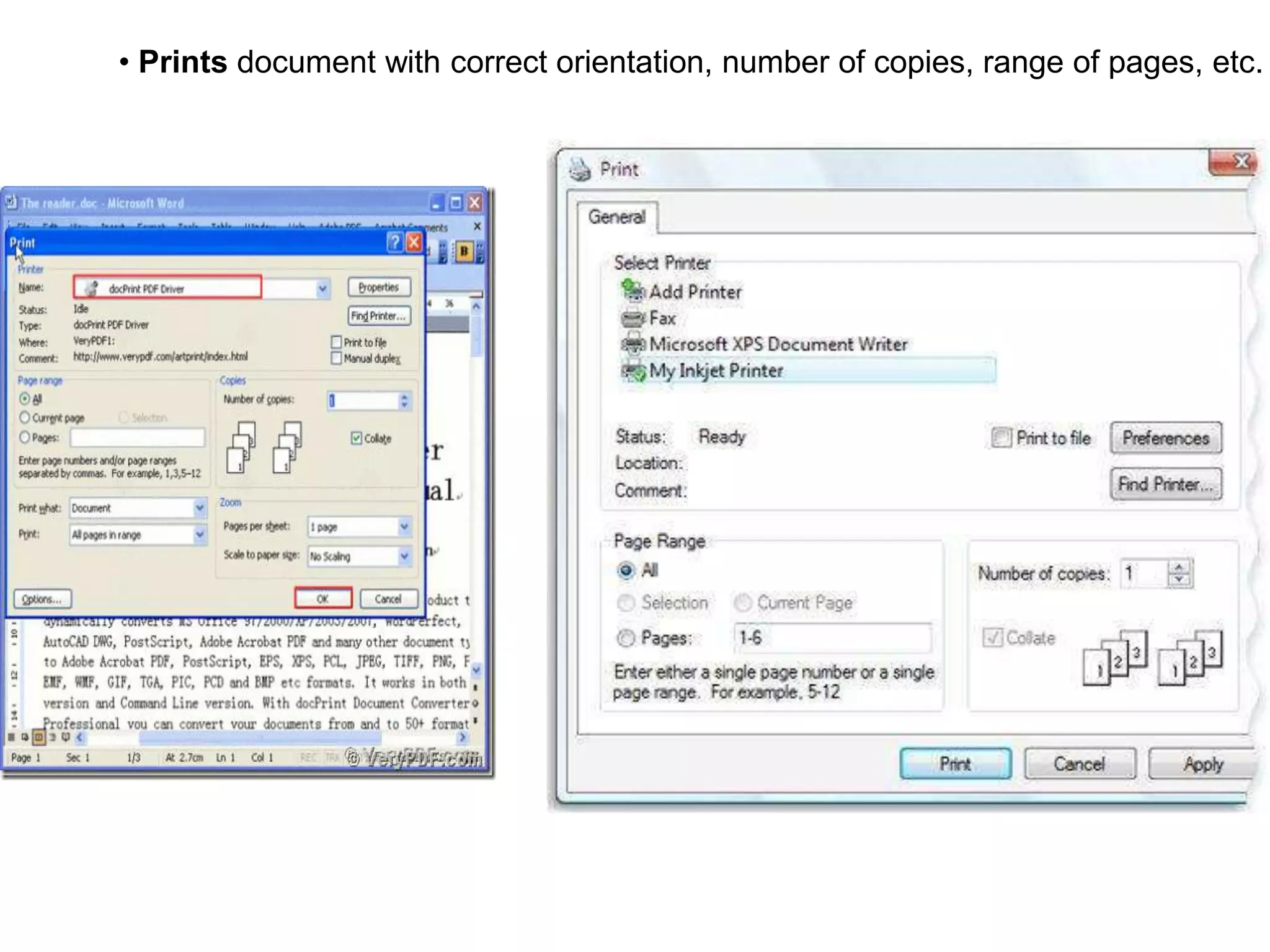Click Cancel in the right Print dialog
The image size is (1270, 952).
tap(1080, 764)
